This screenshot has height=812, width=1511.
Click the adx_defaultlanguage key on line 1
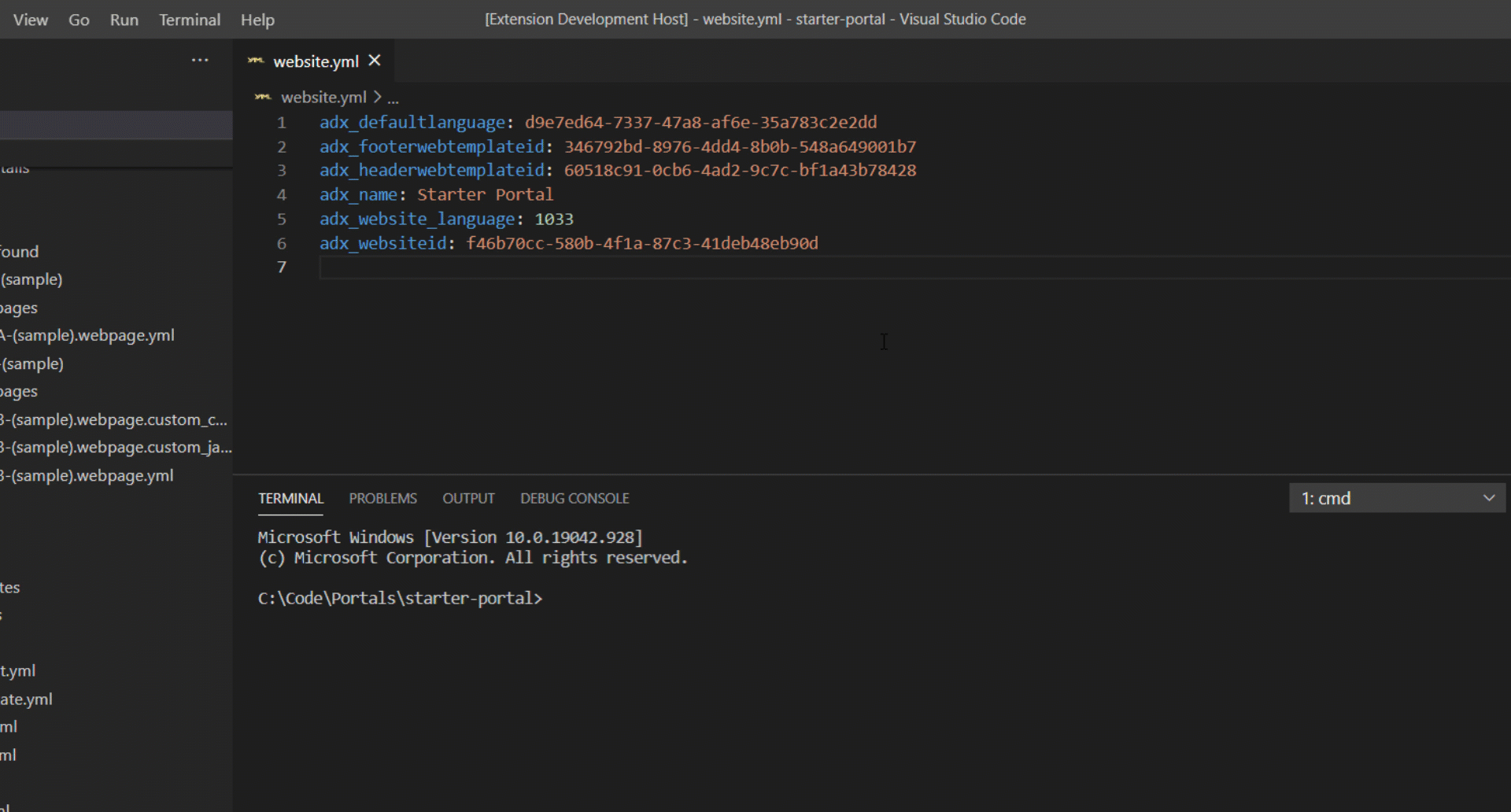[412, 123]
